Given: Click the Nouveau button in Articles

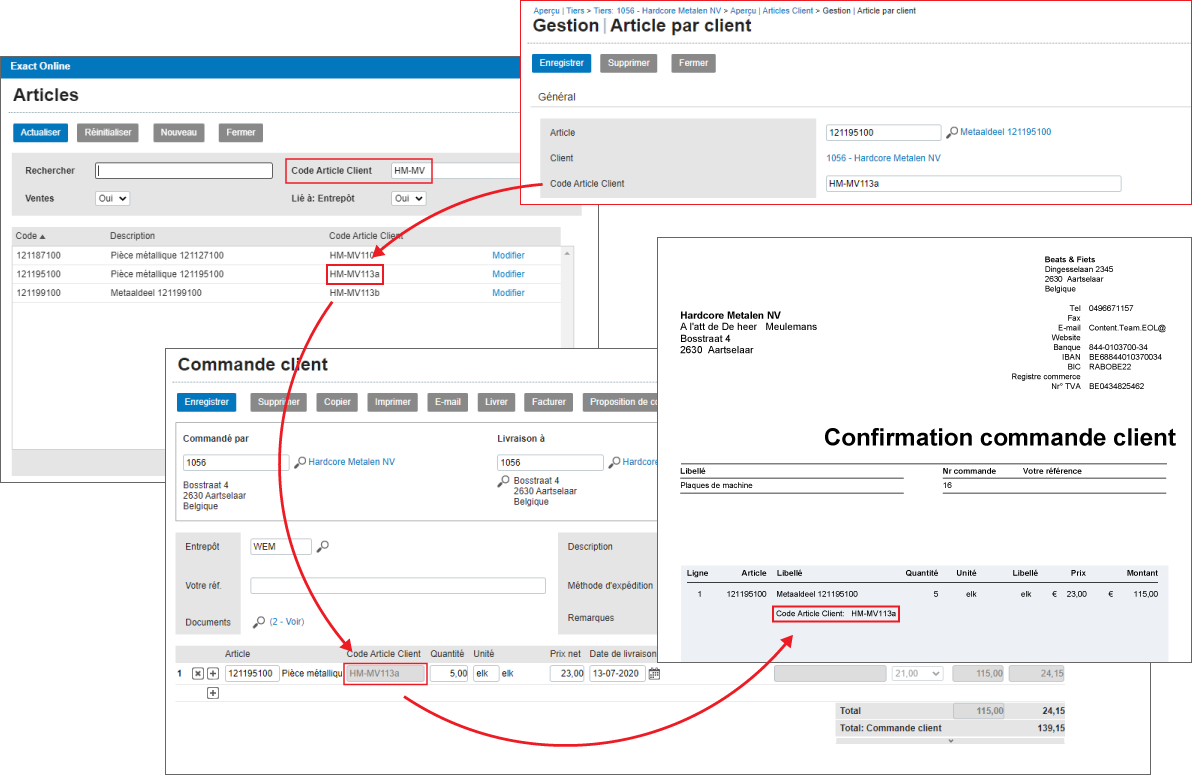Looking at the screenshot, I should (179, 132).
